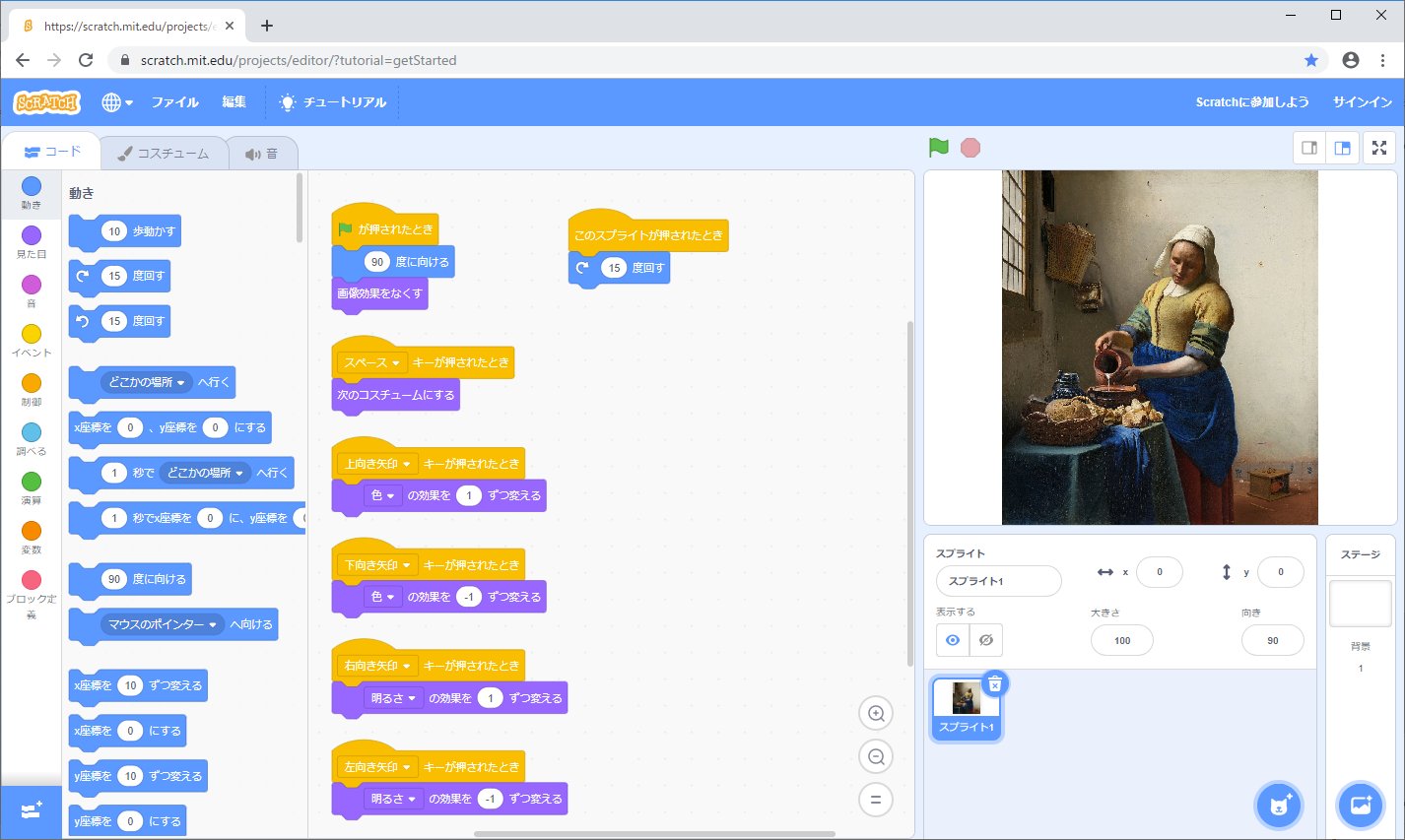
Task: Open the choose a sprite button
Action: 1279,806
